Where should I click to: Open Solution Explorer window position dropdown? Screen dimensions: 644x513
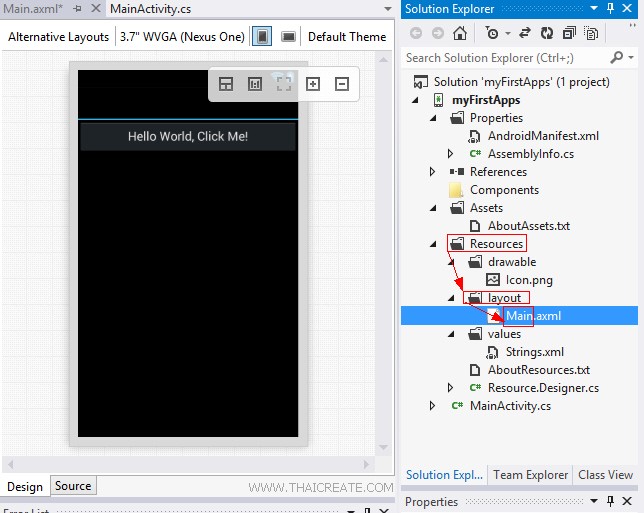click(594, 8)
